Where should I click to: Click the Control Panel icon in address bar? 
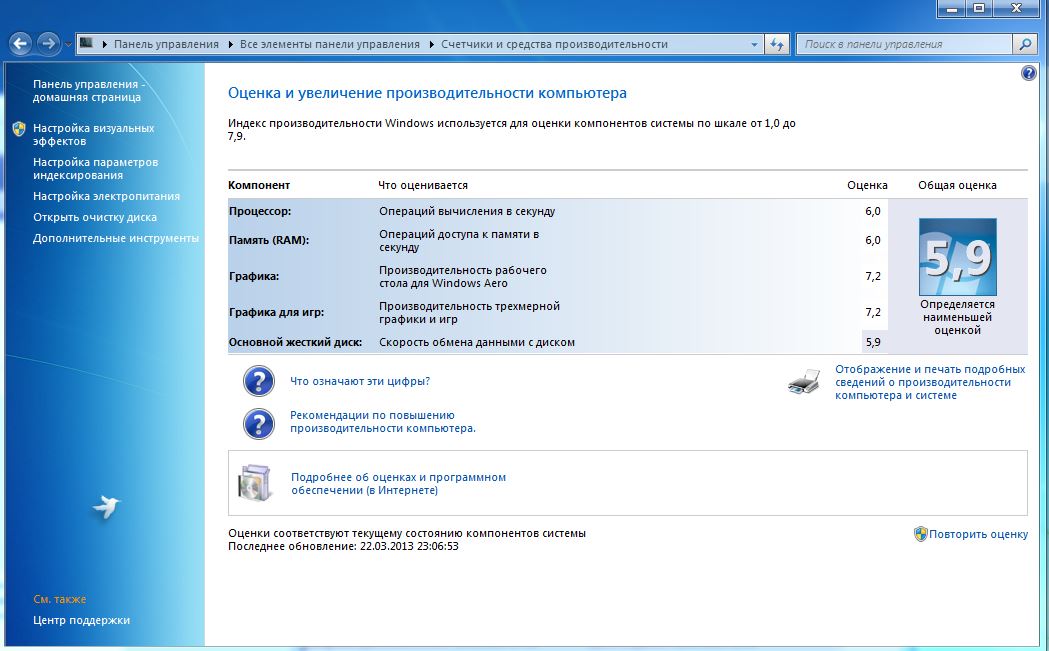(x=86, y=43)
